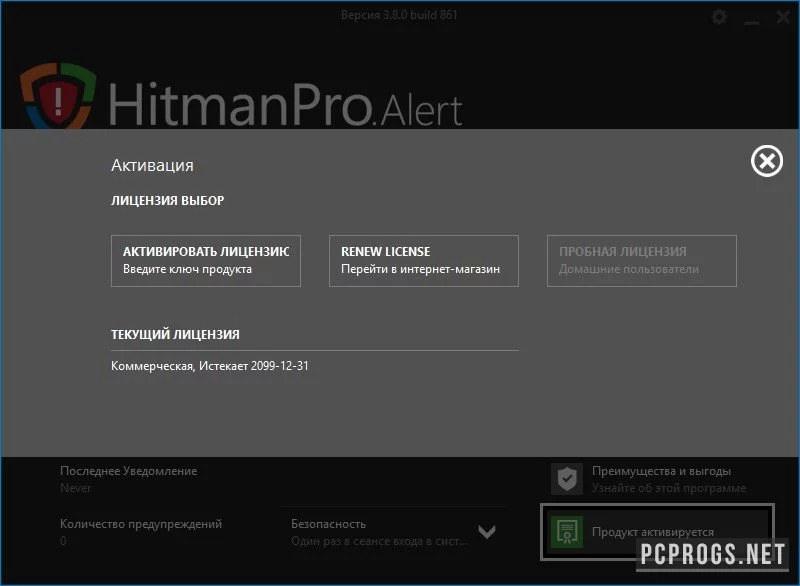The width and height of the screenshot is (800, 586).
Task: Click Последнее Уведомление label
Action: (129, 471)
